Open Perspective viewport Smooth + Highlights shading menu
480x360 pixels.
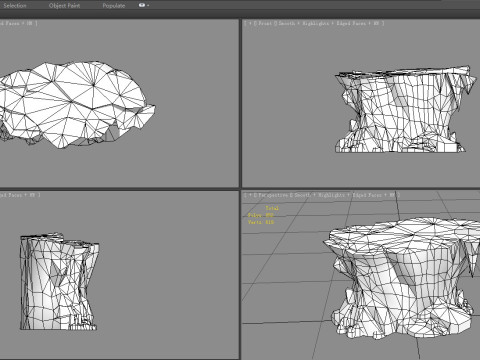point(319,195)
